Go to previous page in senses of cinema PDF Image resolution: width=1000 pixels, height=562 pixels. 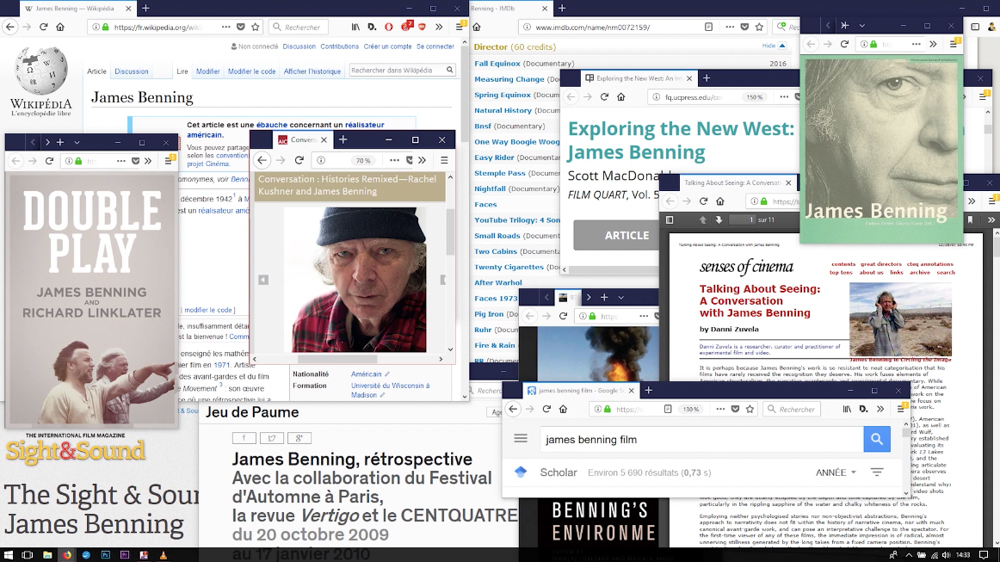[703, 219]
